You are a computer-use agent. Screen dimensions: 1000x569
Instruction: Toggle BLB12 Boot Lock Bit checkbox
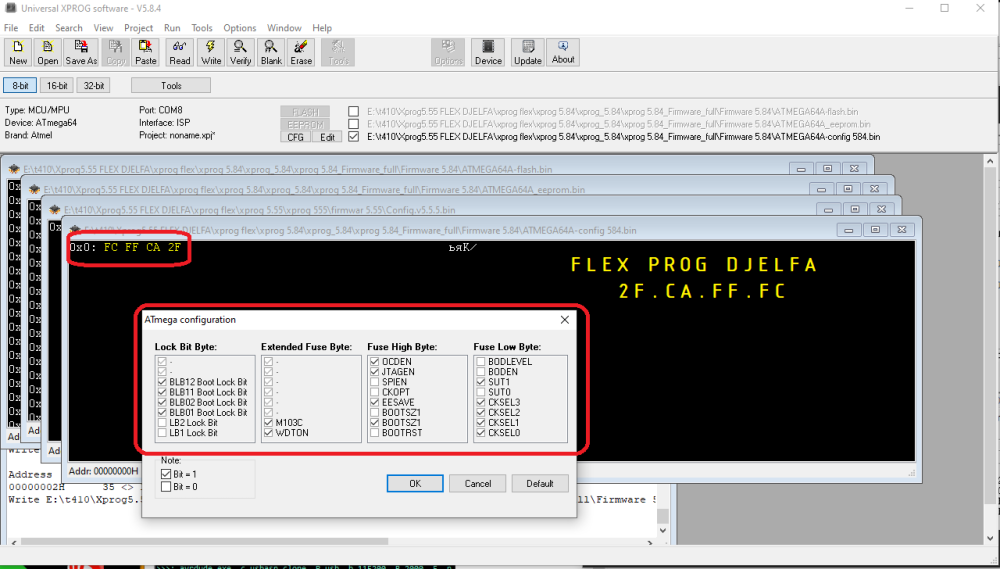coord(162,382)
